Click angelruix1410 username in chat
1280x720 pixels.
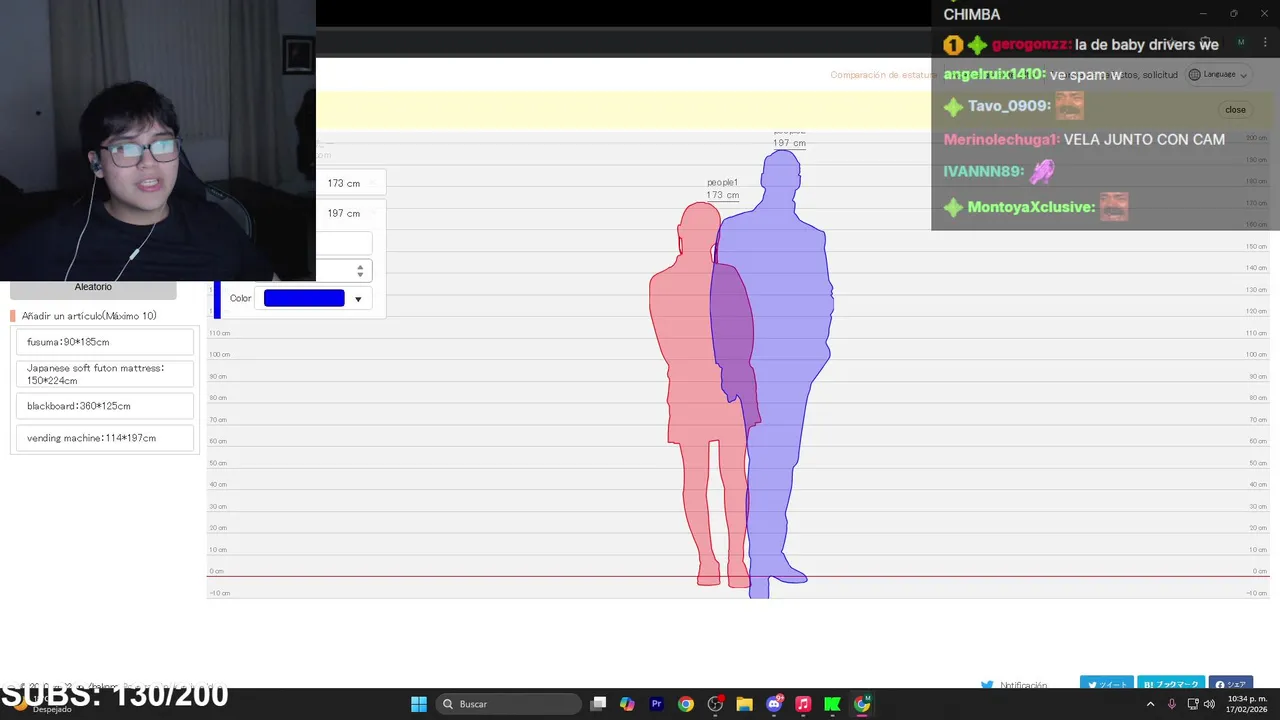(x=993, y=75)
